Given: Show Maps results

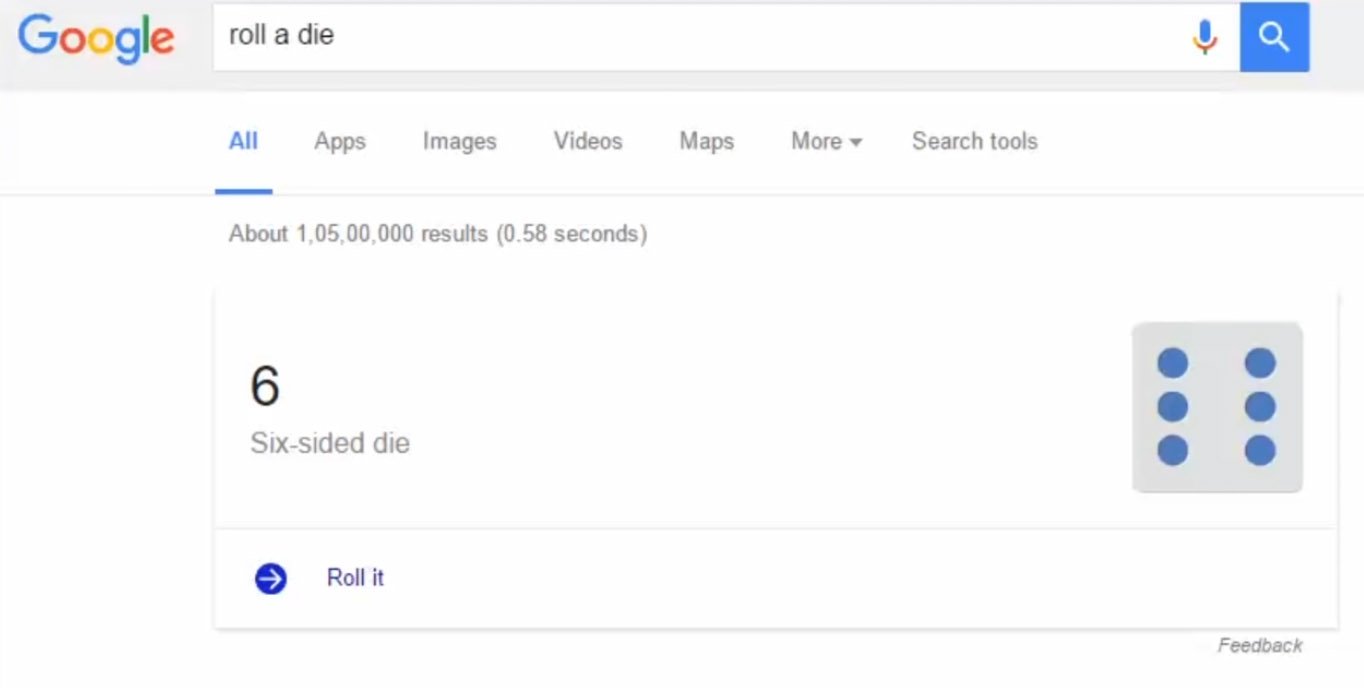Looking at the screenshot, I should pos(706,141).
